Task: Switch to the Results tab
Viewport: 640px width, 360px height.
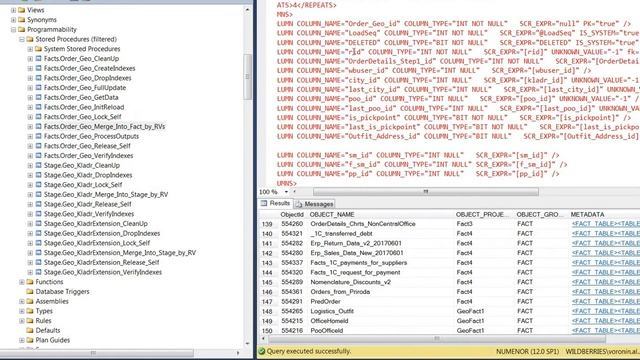Action: (276, 203)
